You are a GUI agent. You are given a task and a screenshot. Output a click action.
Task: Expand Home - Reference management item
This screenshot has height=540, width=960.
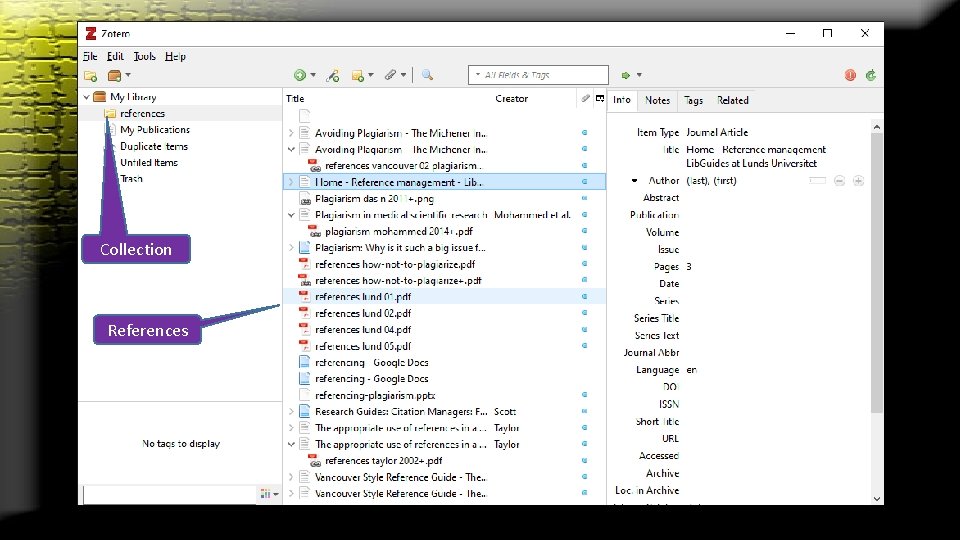pyautogui.click(x=291, y=182)
